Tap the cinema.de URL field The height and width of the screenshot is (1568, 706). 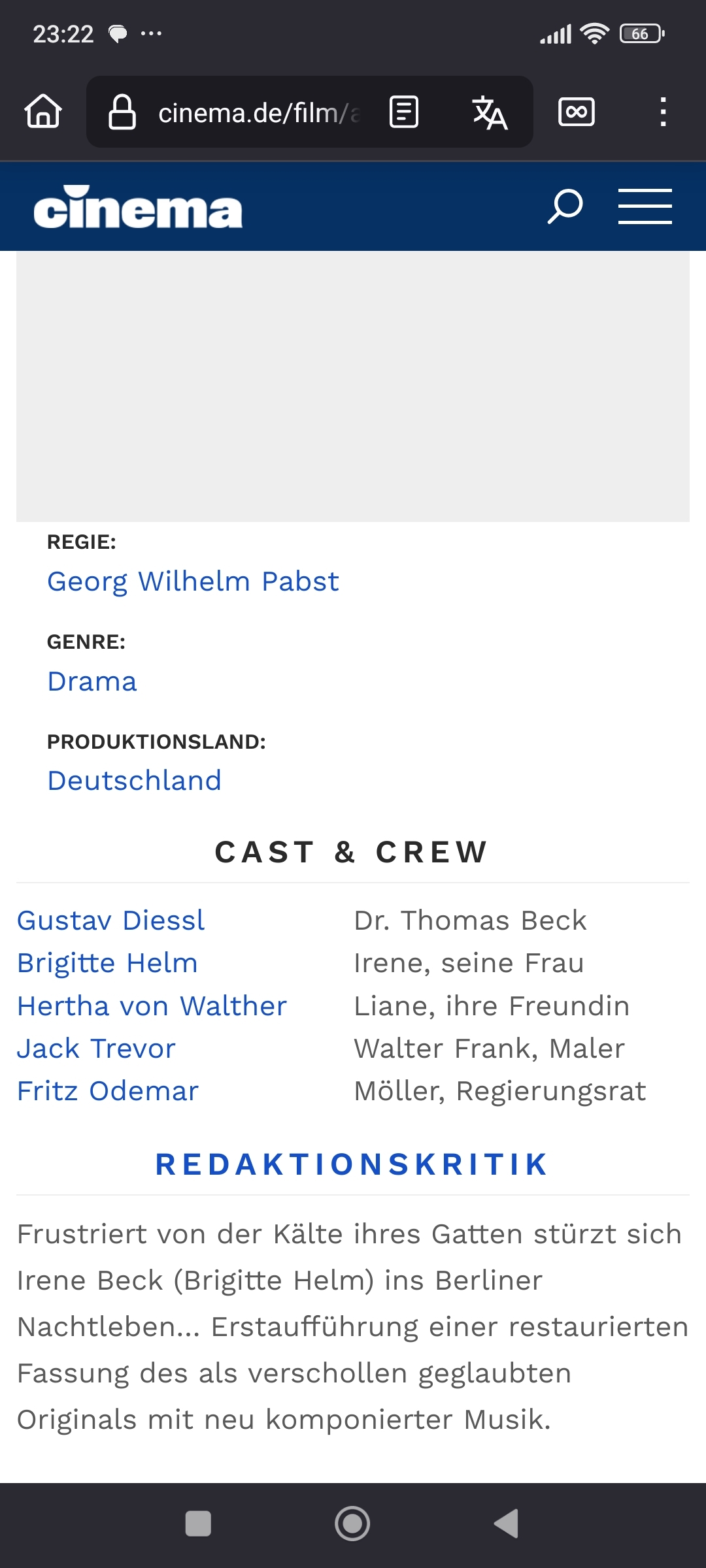(x=258, y=113)
